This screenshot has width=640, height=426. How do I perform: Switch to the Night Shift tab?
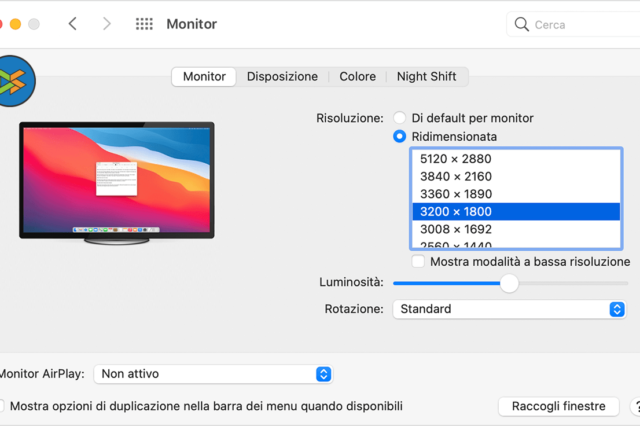pyautogui.click(x=426, y=77)
